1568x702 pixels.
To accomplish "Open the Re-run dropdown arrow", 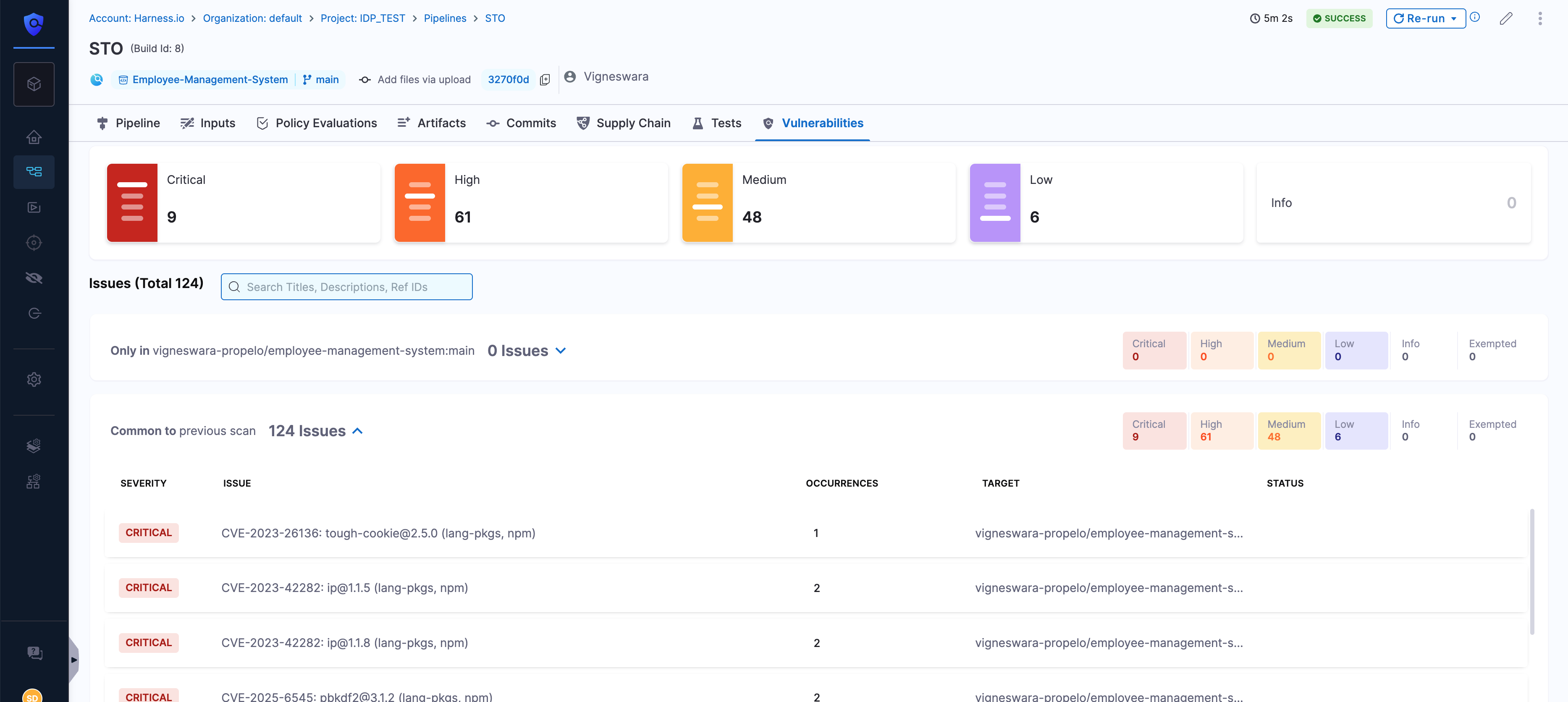I will coord(1454,18).
